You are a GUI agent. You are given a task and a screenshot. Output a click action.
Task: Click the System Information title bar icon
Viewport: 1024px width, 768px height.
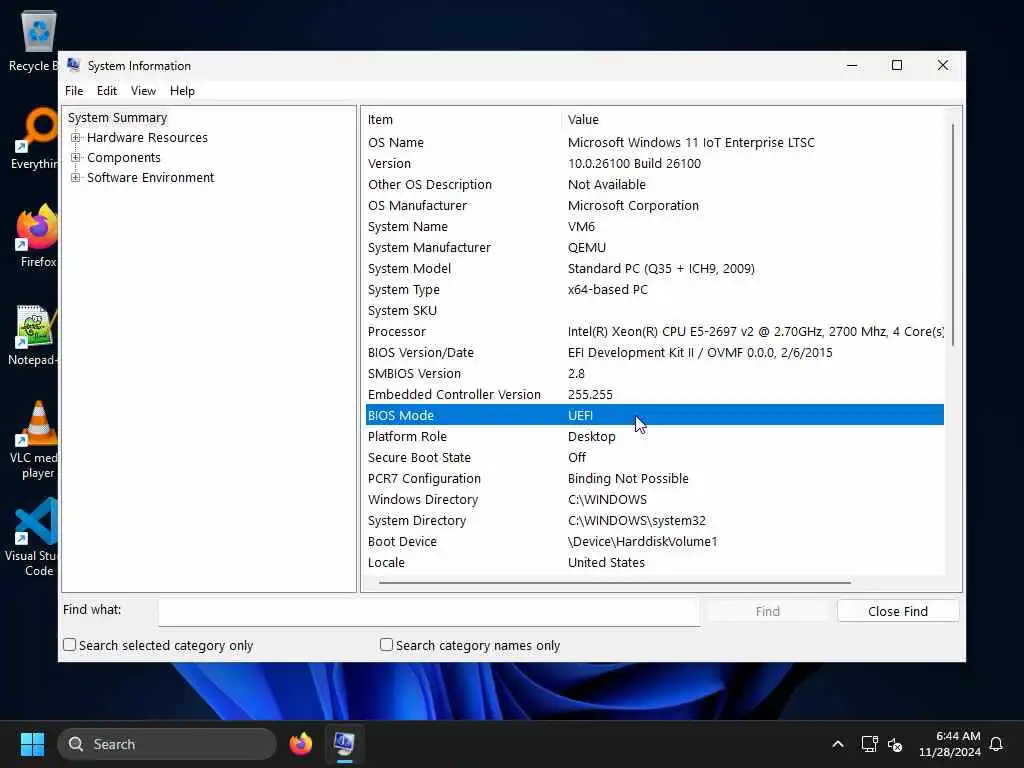74,65
